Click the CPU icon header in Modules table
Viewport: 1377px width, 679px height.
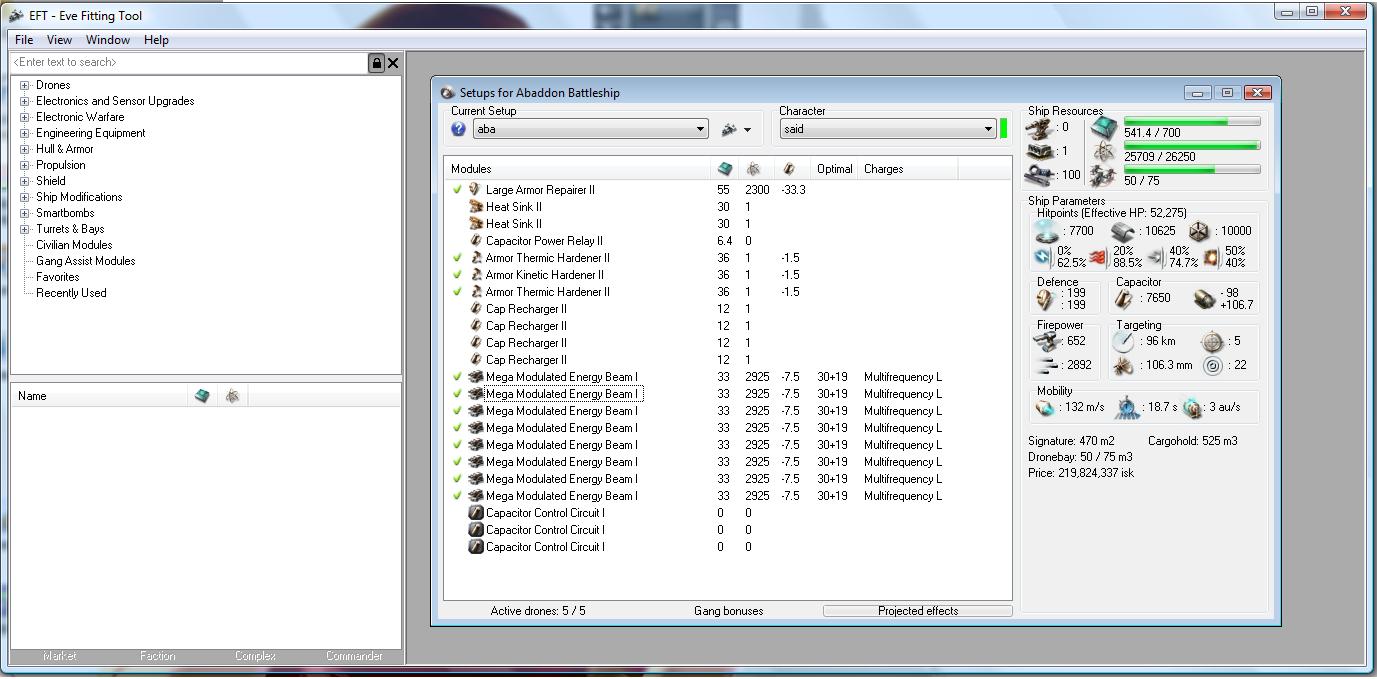pyautogui.click(x=725, y=169)
